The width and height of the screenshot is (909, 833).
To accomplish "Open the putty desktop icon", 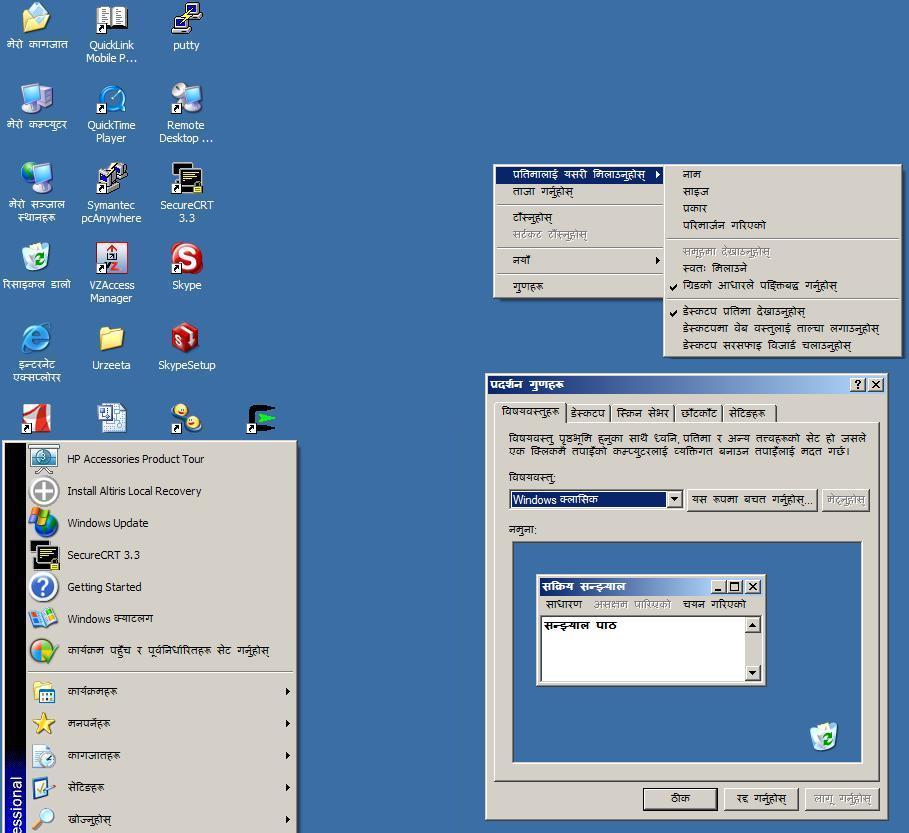I will point(186,20).
